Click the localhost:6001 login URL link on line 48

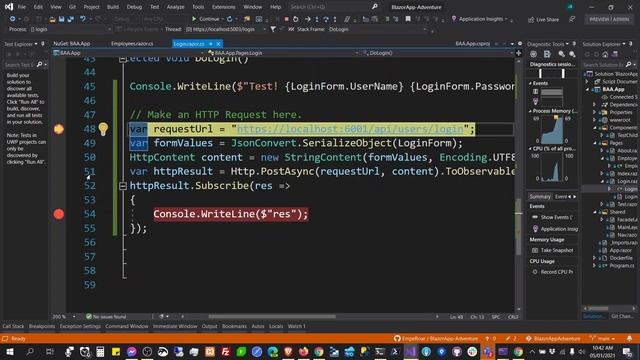click(350, 129)
